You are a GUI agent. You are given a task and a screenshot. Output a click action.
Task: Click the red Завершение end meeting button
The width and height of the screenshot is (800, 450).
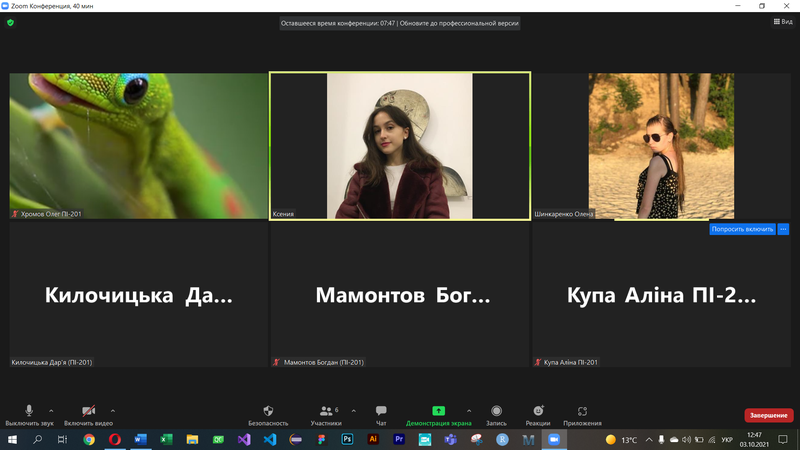pyautogui.click(x=768, y=415)
